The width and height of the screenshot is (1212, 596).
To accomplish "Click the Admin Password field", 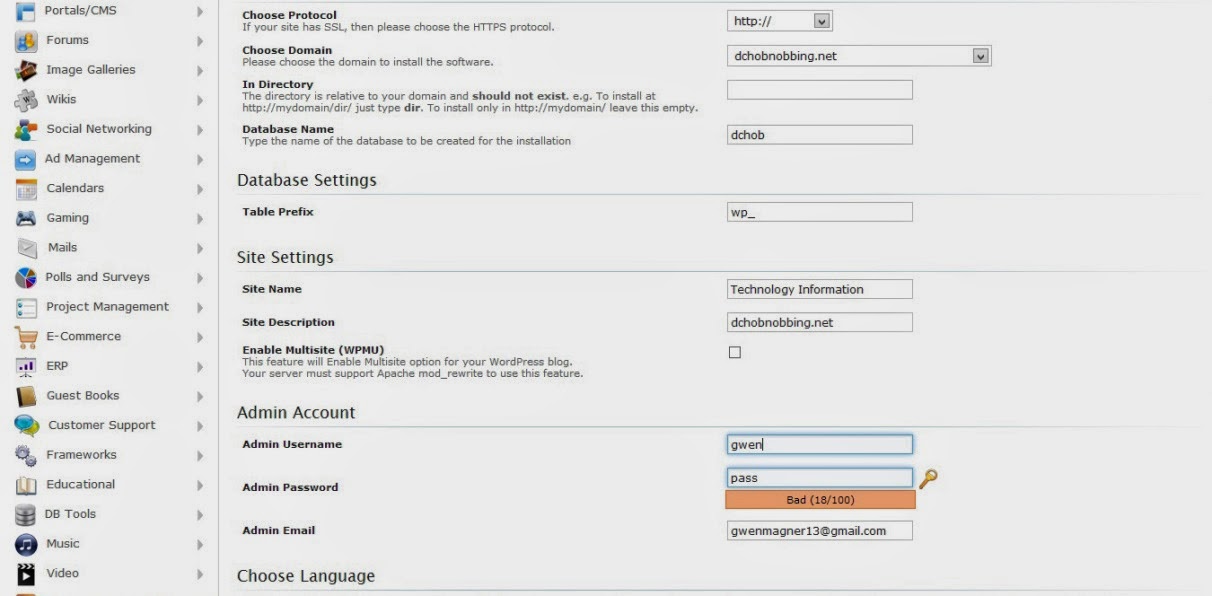I will click(x=820, y=478).
